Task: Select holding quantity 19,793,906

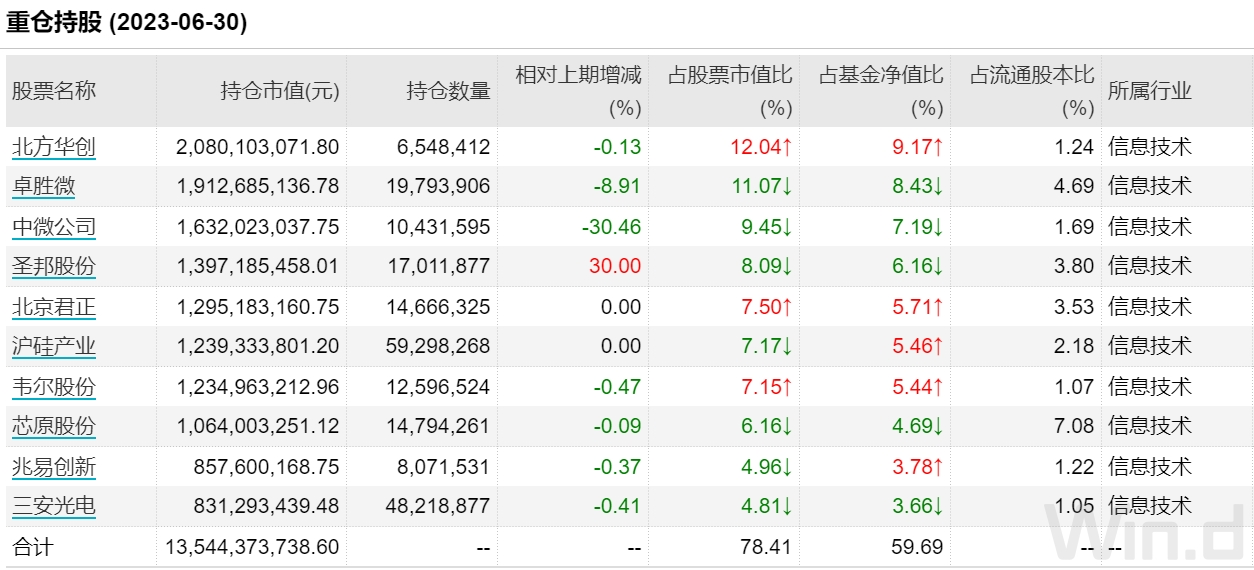Action: (438, 186)
